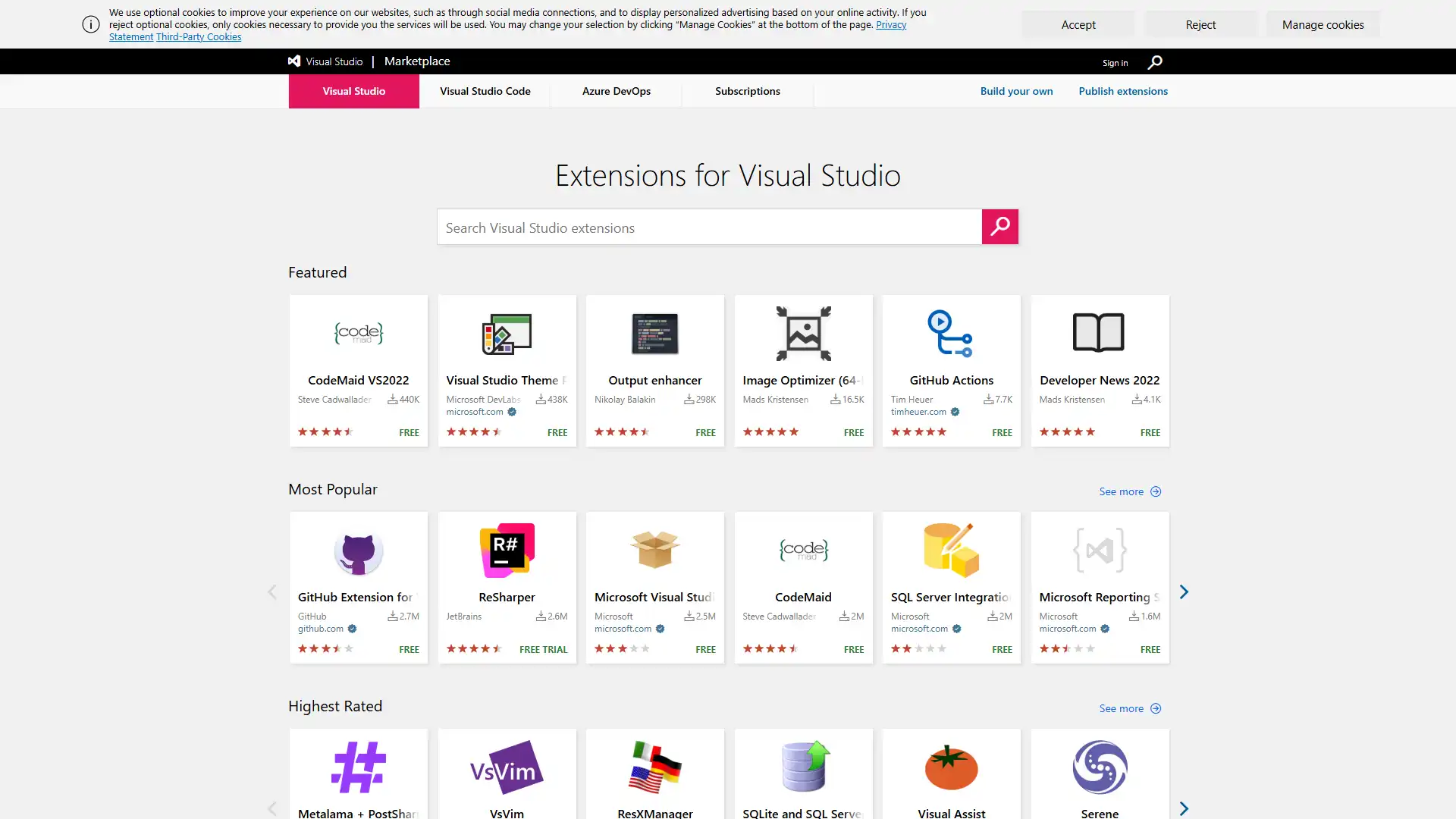Open the Publish extensions link
The width and height of the screenshot is (1456, 819).
click(x=1123, y=91)
